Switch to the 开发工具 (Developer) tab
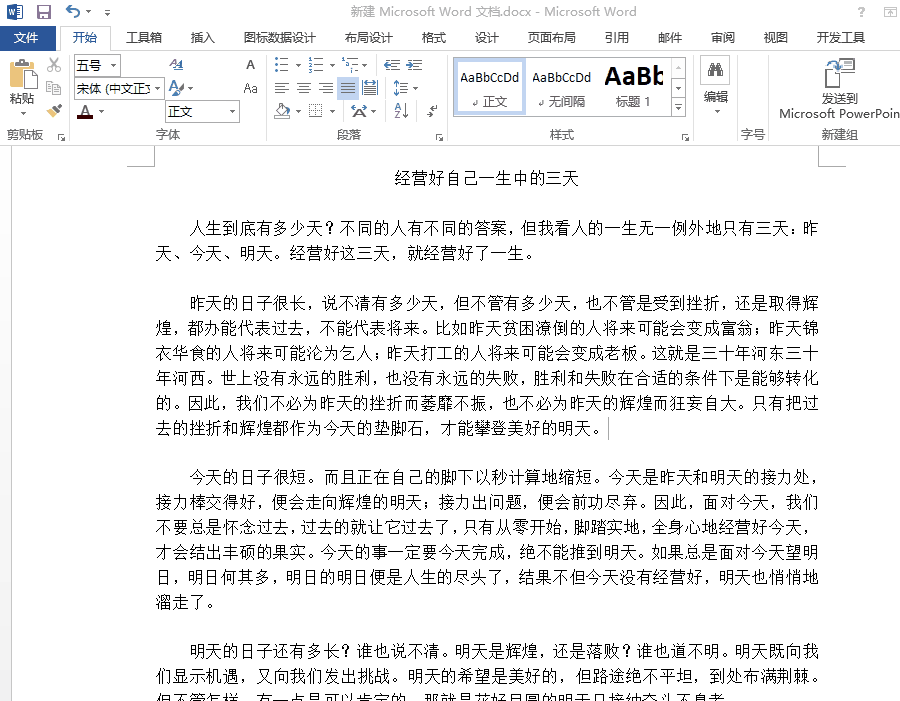Image resolution: width=900 pixels, height=701 pixels. 841,38
